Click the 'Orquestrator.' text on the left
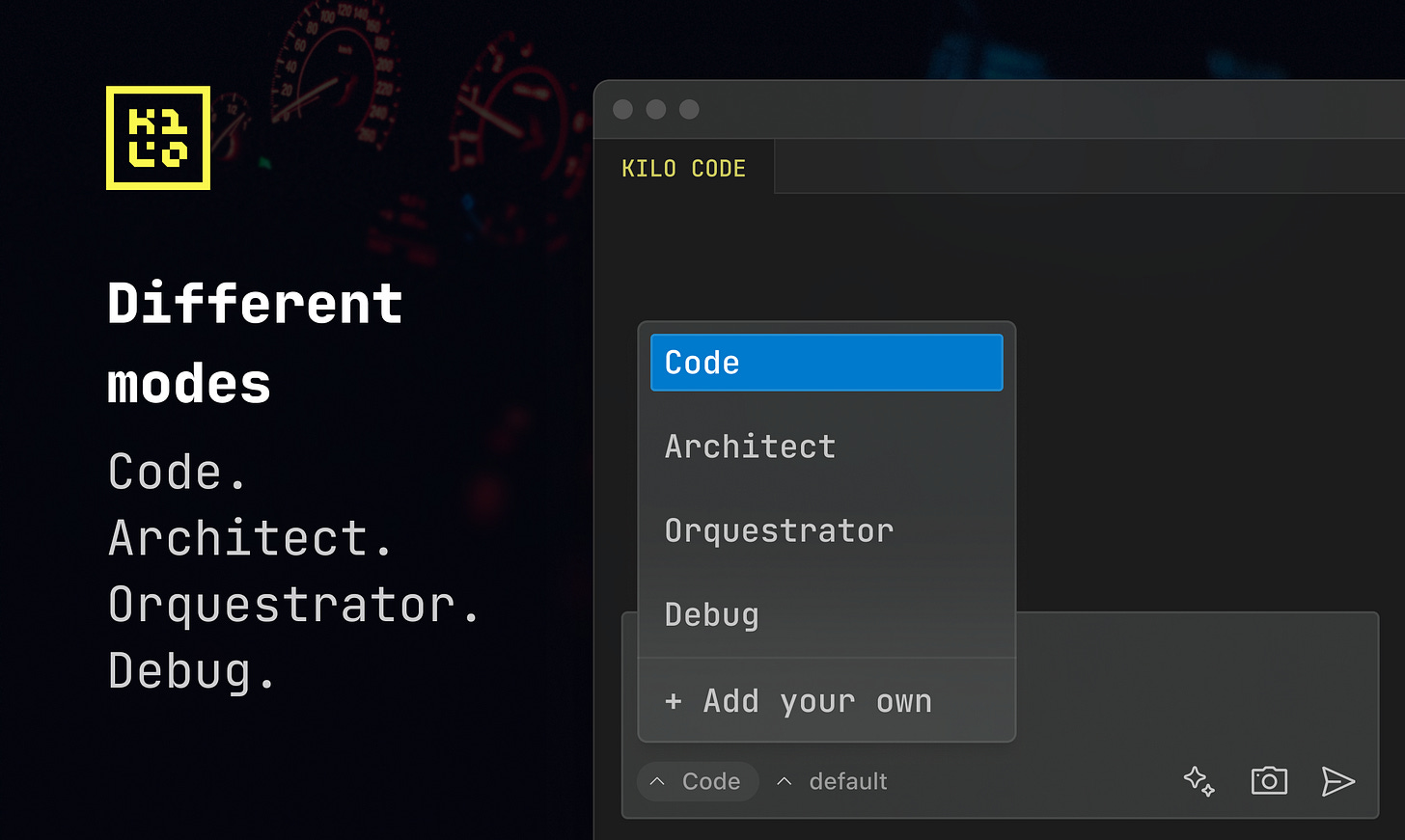Image resolution: width=1405 pixels, height=840 pixels. (x=293, y=605)
